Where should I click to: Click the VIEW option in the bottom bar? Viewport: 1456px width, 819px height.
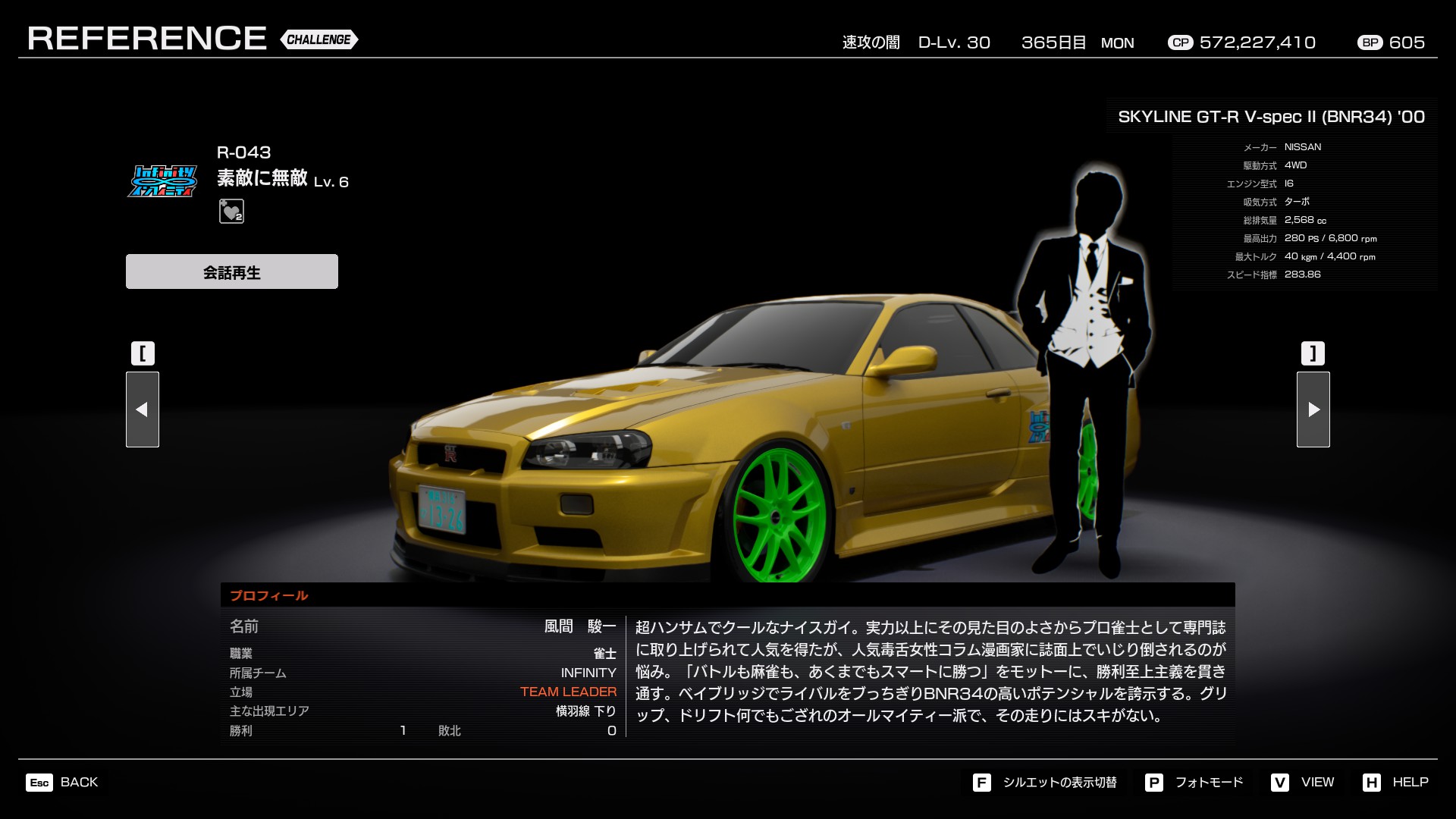click(x=1317, y=782)
